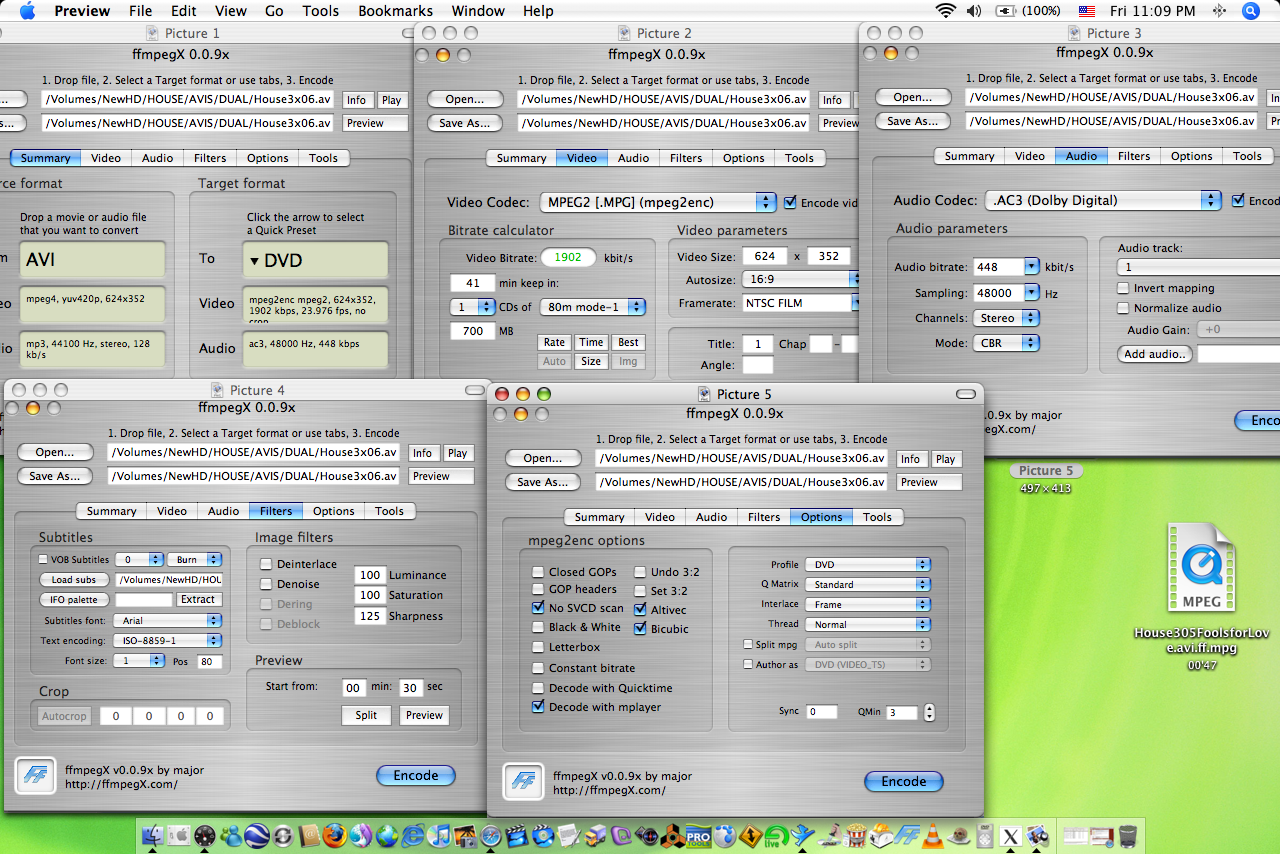Image resolution: width=1280 pixels, height=854 pixels.
Task: Check the VOB Subtitles box
Action: point(43,559)
